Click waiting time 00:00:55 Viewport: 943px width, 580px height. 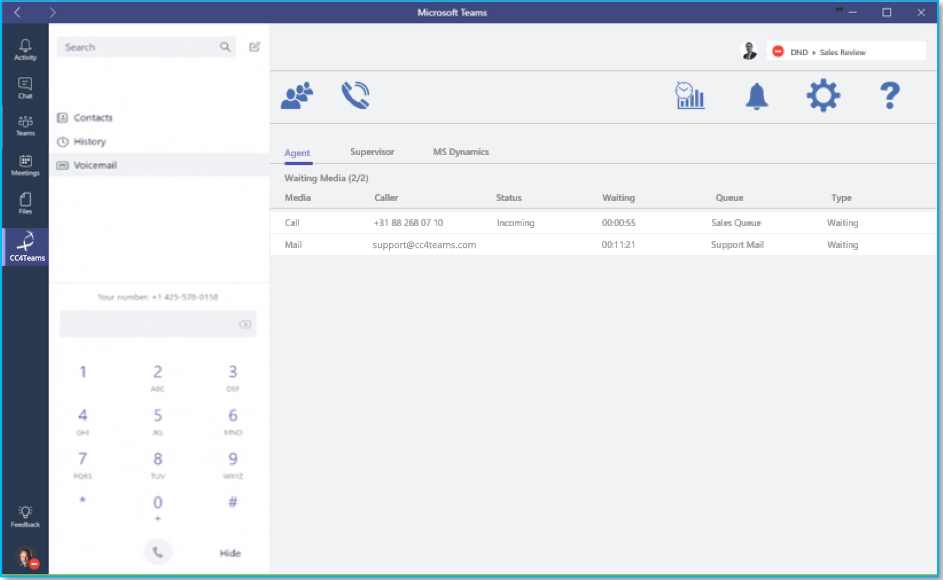[618, 223]
